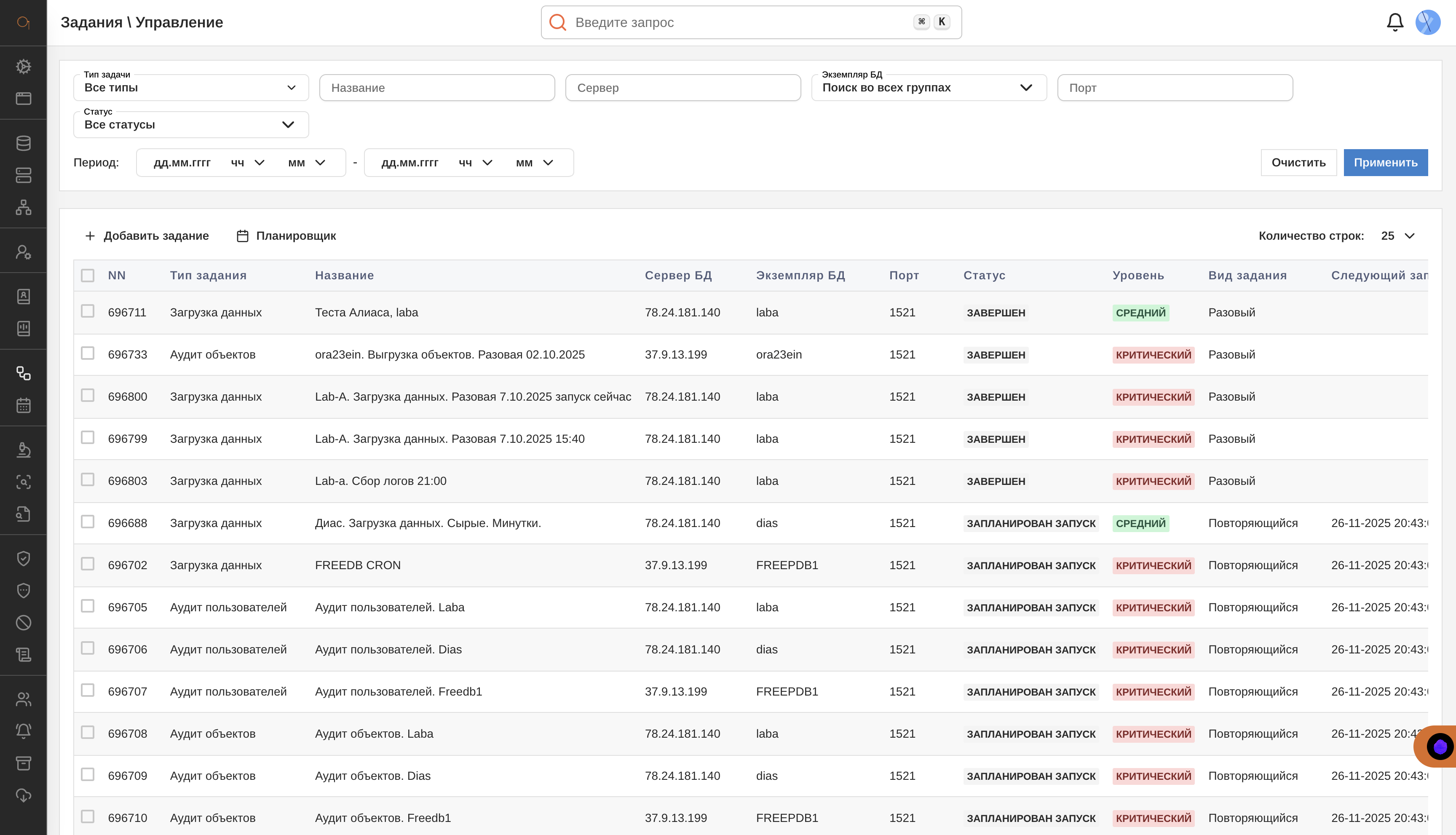Image resolution: width=1456 pixels, height=835 pixels.
Task: Toggle the select-all header checkbox
Action: [88, 275]
